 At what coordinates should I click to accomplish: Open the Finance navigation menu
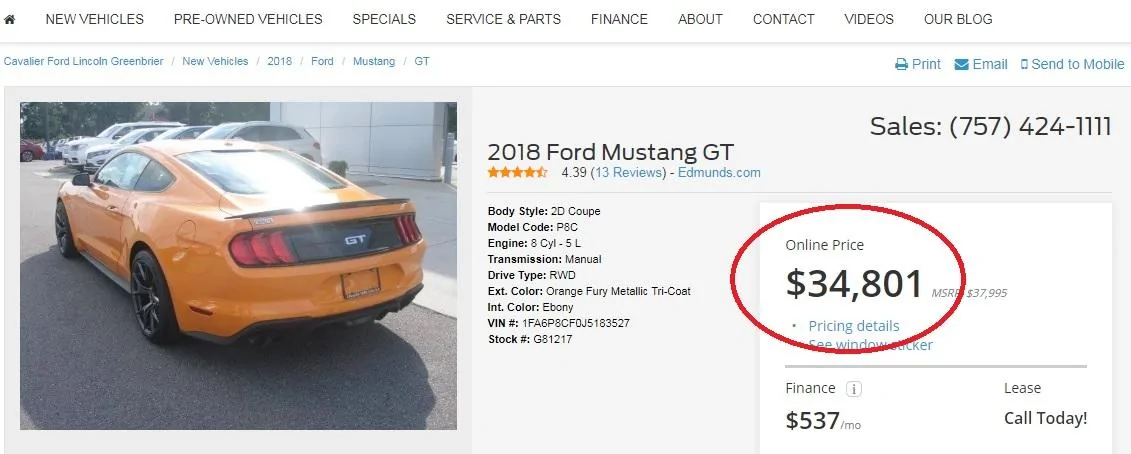pyautogui.click(x=619, y=19)
